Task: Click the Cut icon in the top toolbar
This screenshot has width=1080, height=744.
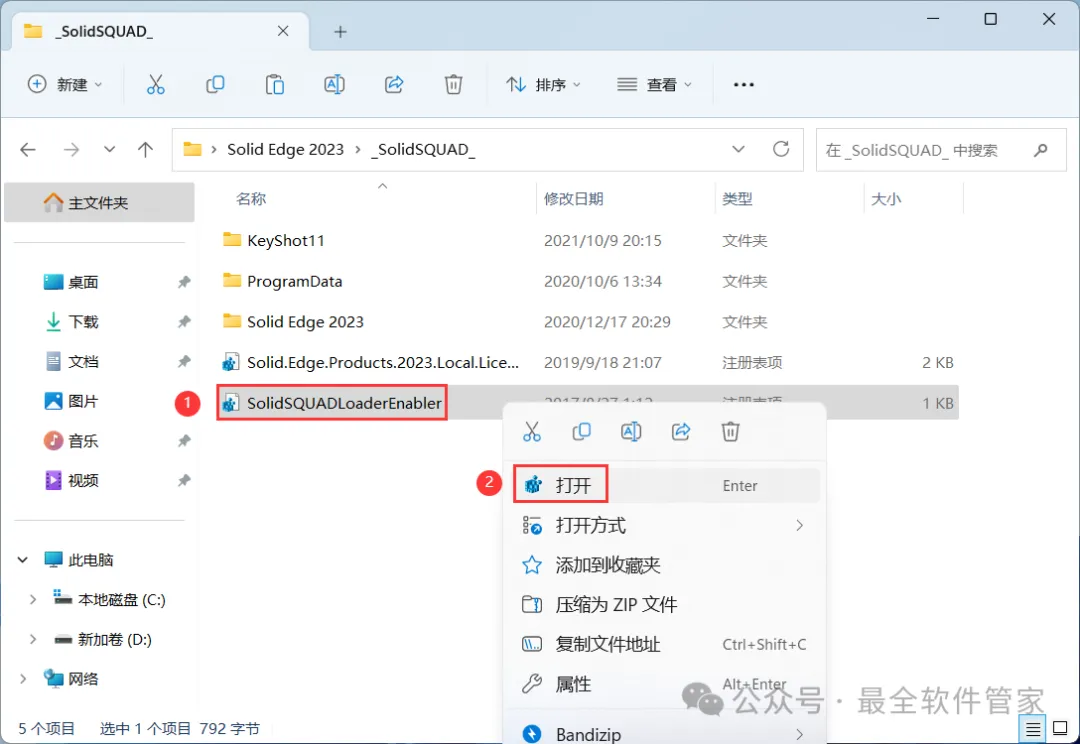Action: pyautogui.click(x=156, y=85)
